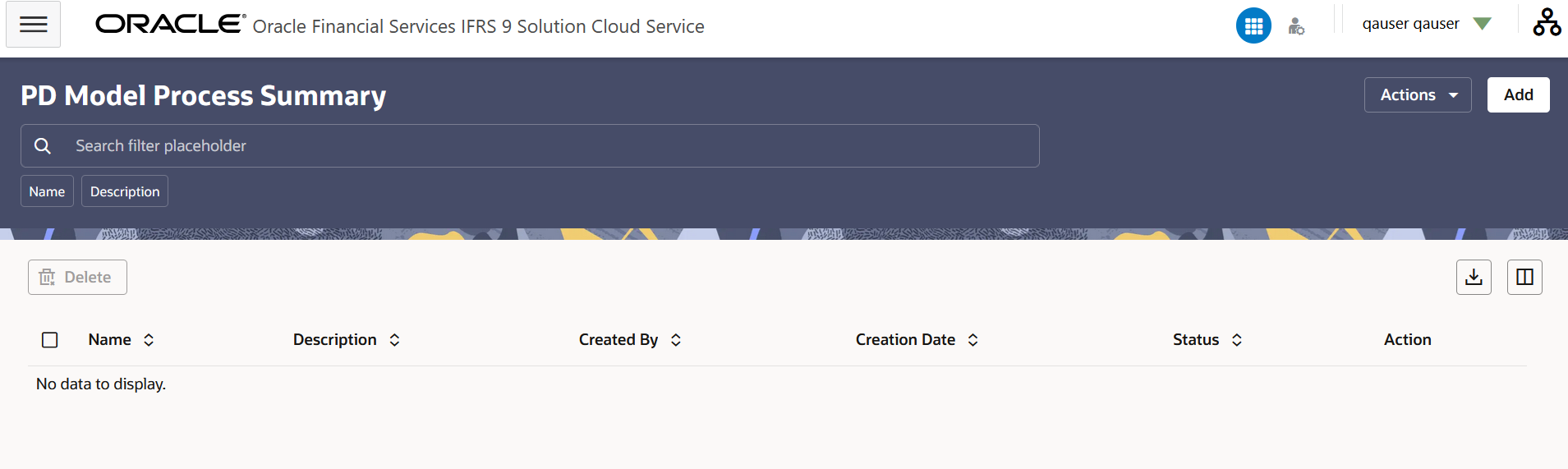
Task: Click the Creation Date column header
Action: [905, 340]
